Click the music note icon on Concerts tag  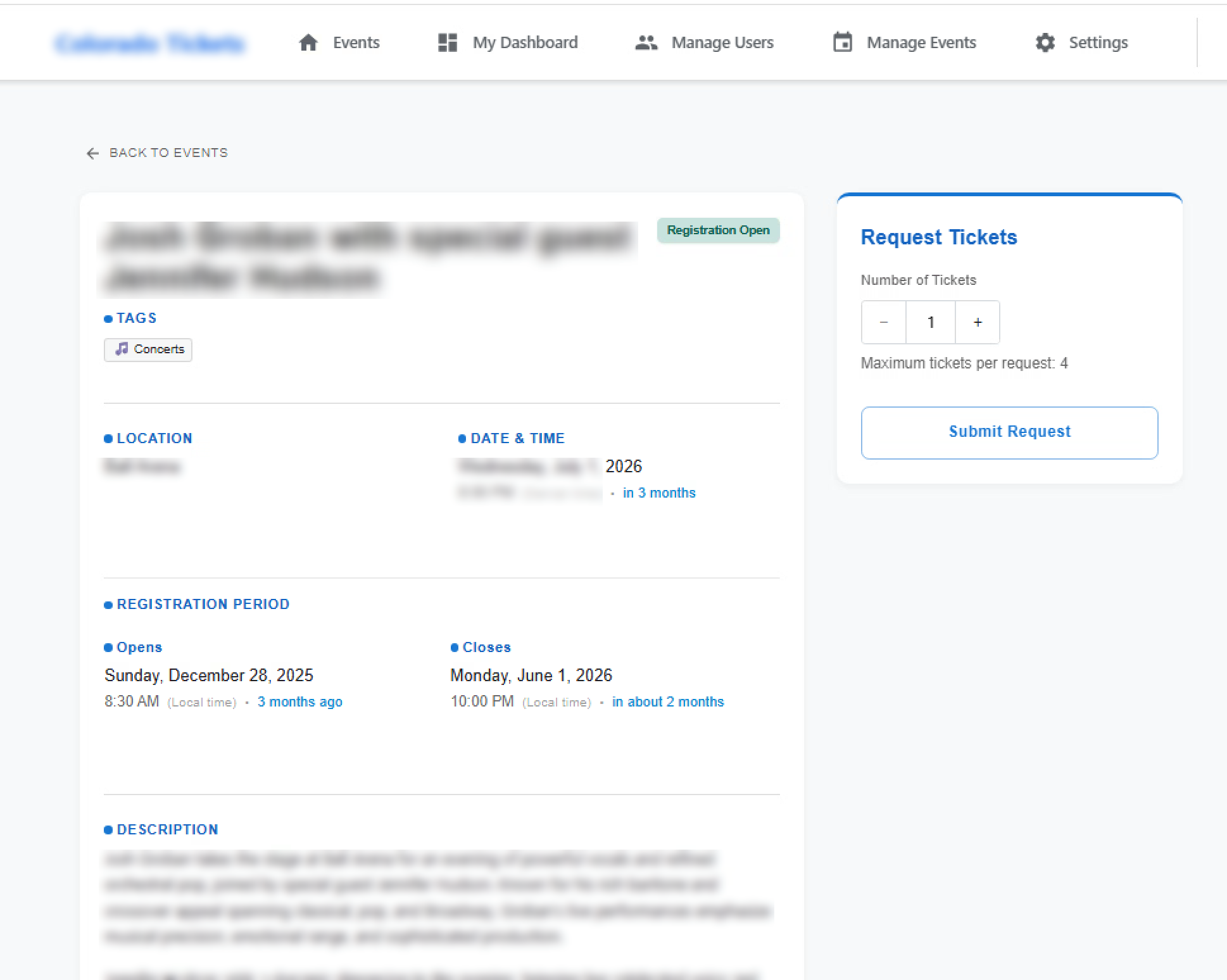point(122,349)
